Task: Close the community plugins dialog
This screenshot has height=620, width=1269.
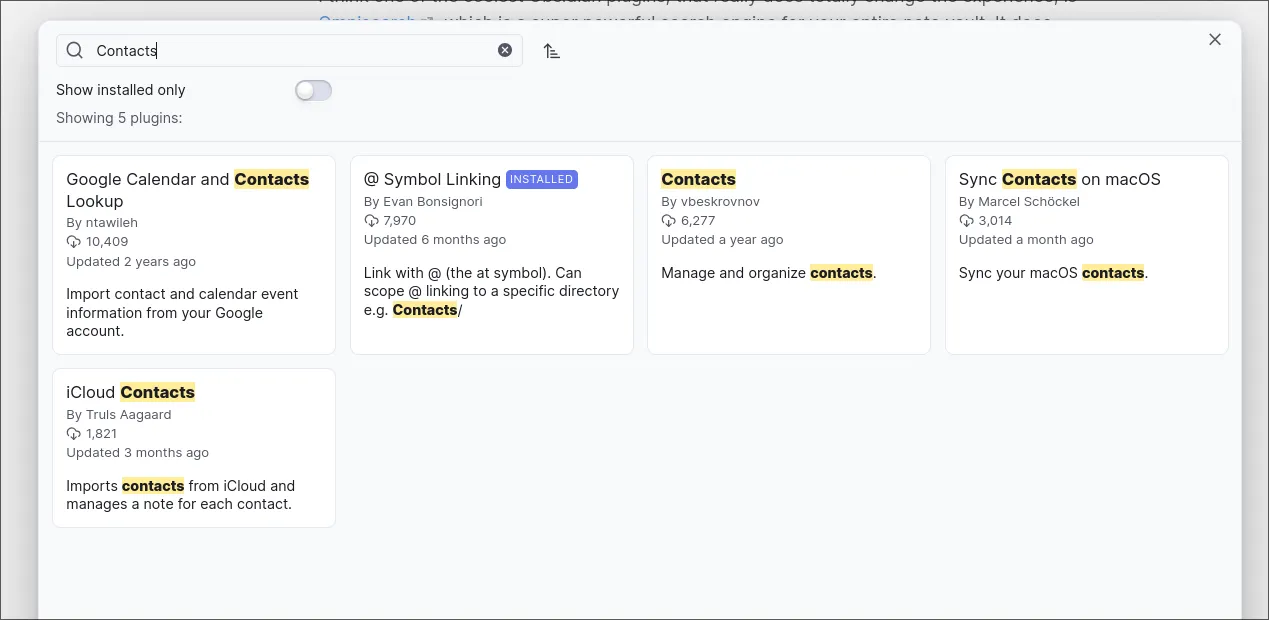Action: point(1215,39)
